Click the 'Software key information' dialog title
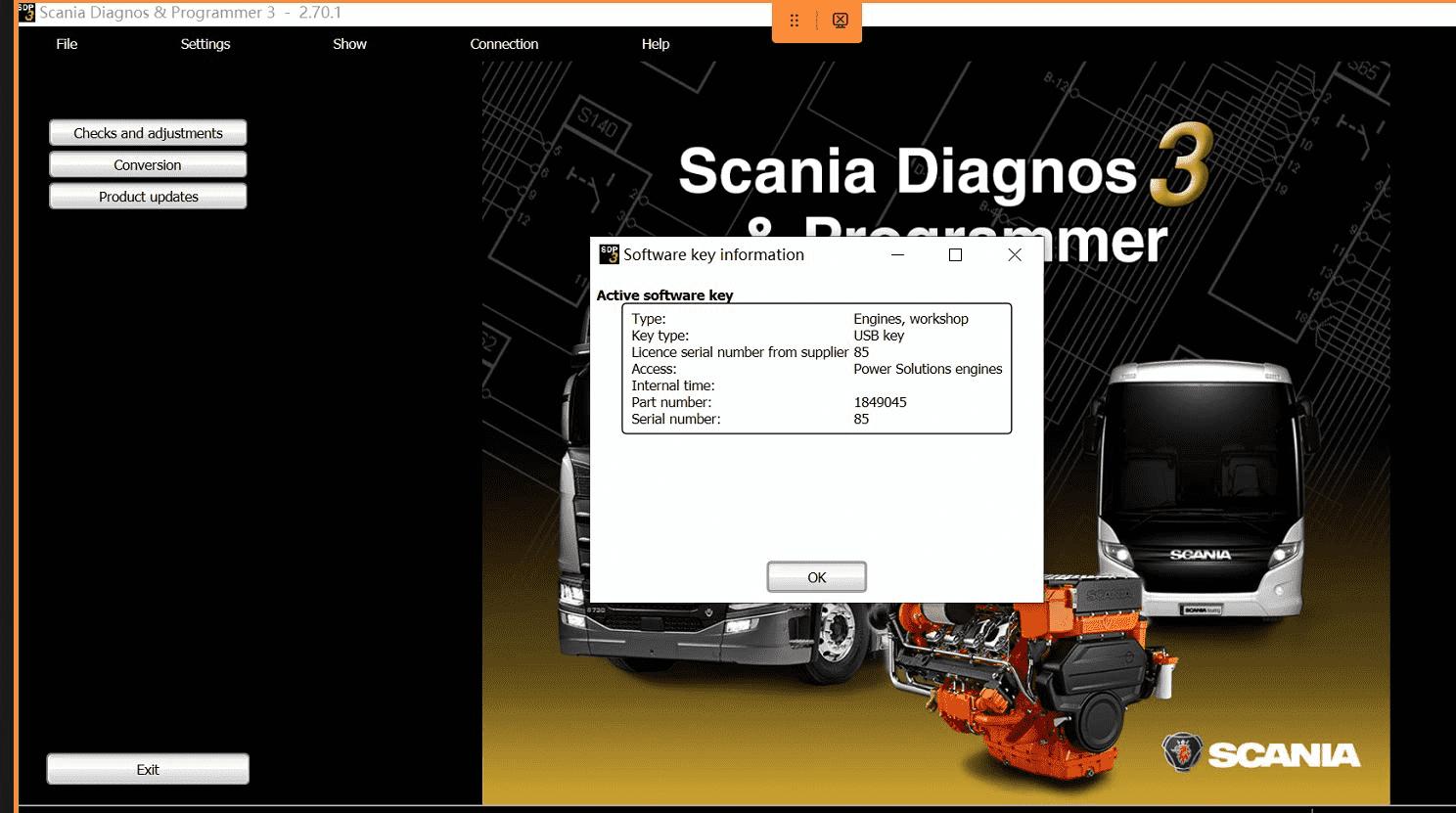Viewport: 1456px width, 813px height. (x=713, y=254)
